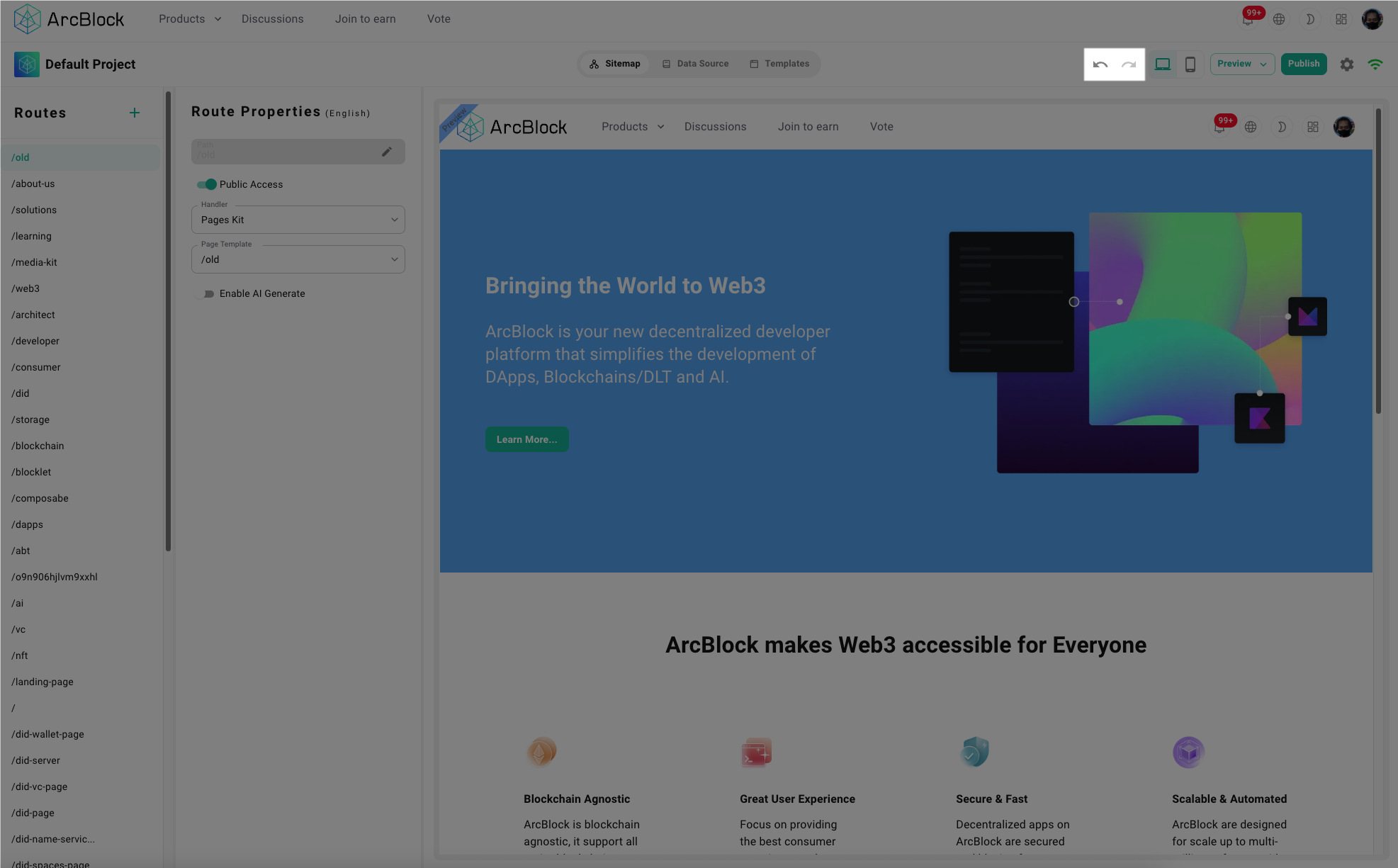
Task: Switch to the Data Source tab
Action: tap(696, 64)
